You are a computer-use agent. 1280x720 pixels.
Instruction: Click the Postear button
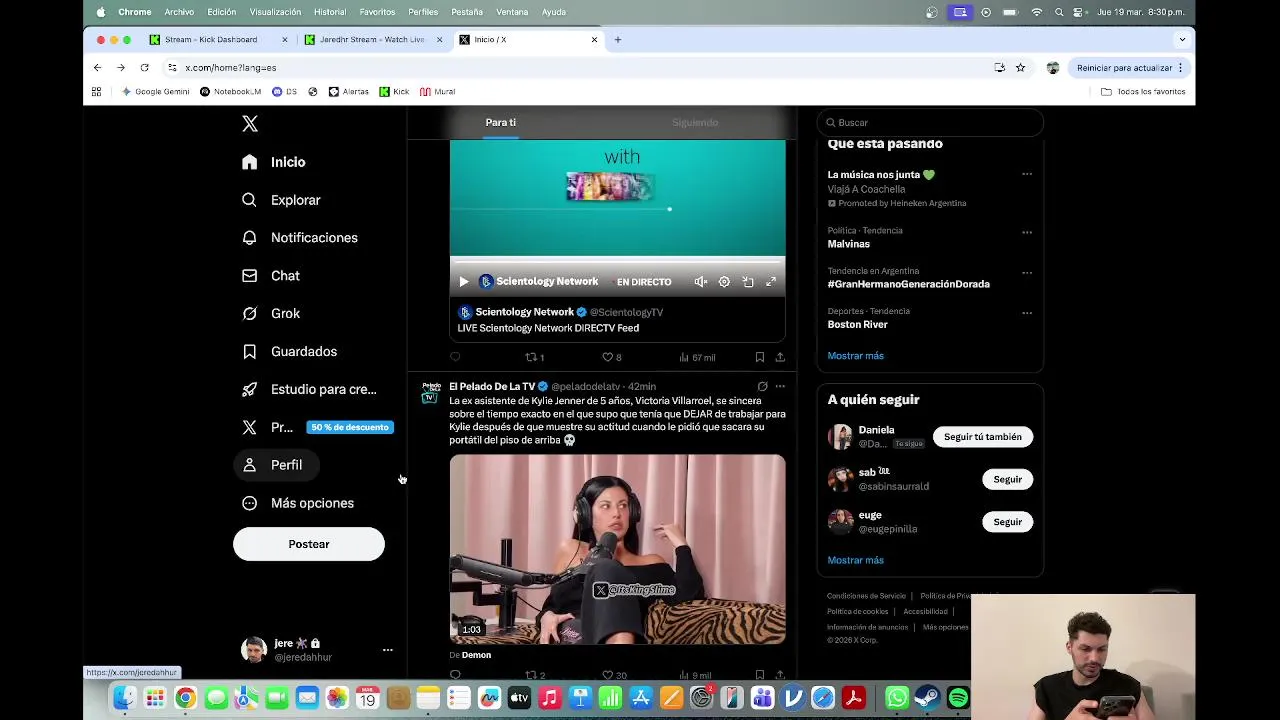pyautogui.click(x=309, y=544)
